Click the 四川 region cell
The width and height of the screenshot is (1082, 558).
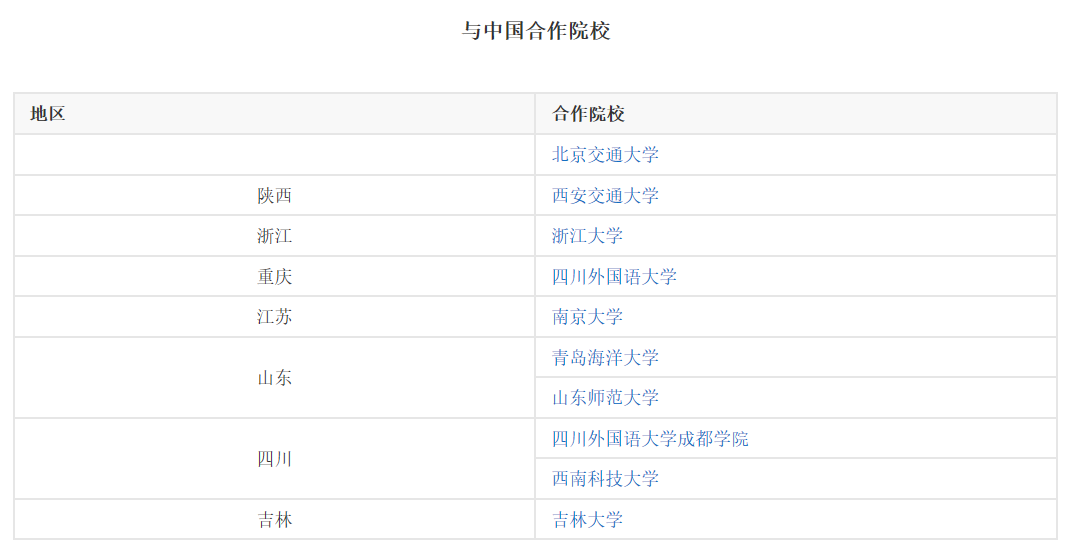(275, 459)
